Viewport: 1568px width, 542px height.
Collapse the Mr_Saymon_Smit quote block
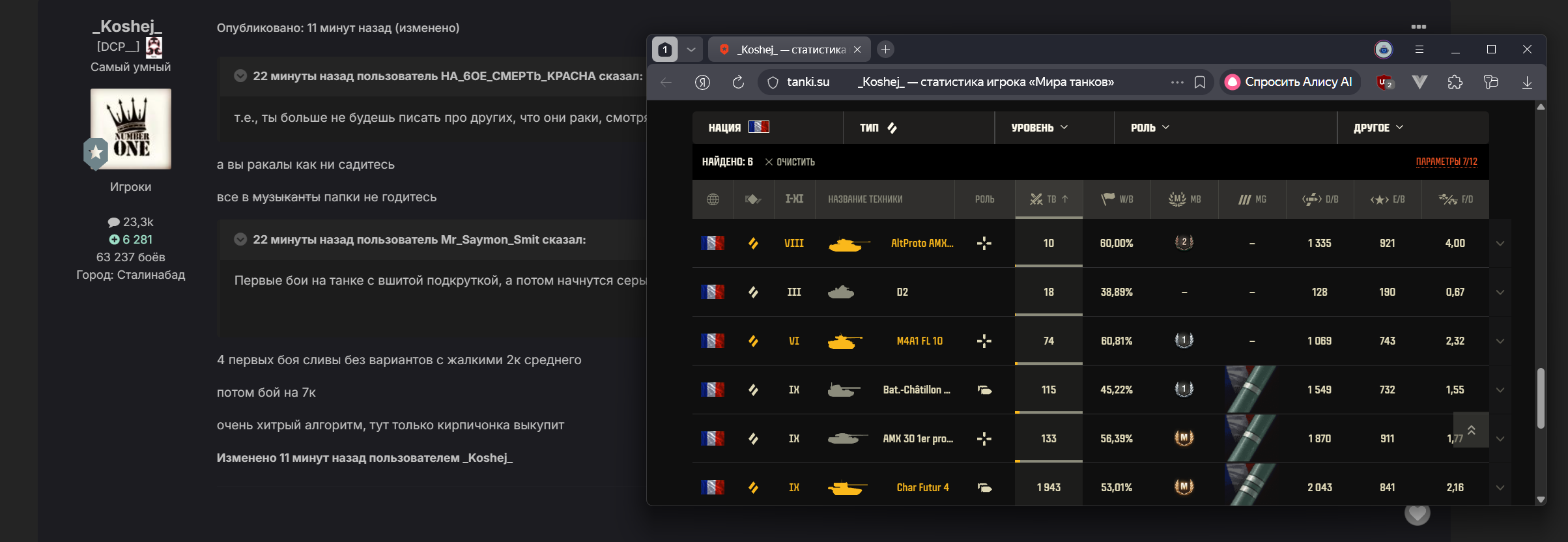[240, 239]
